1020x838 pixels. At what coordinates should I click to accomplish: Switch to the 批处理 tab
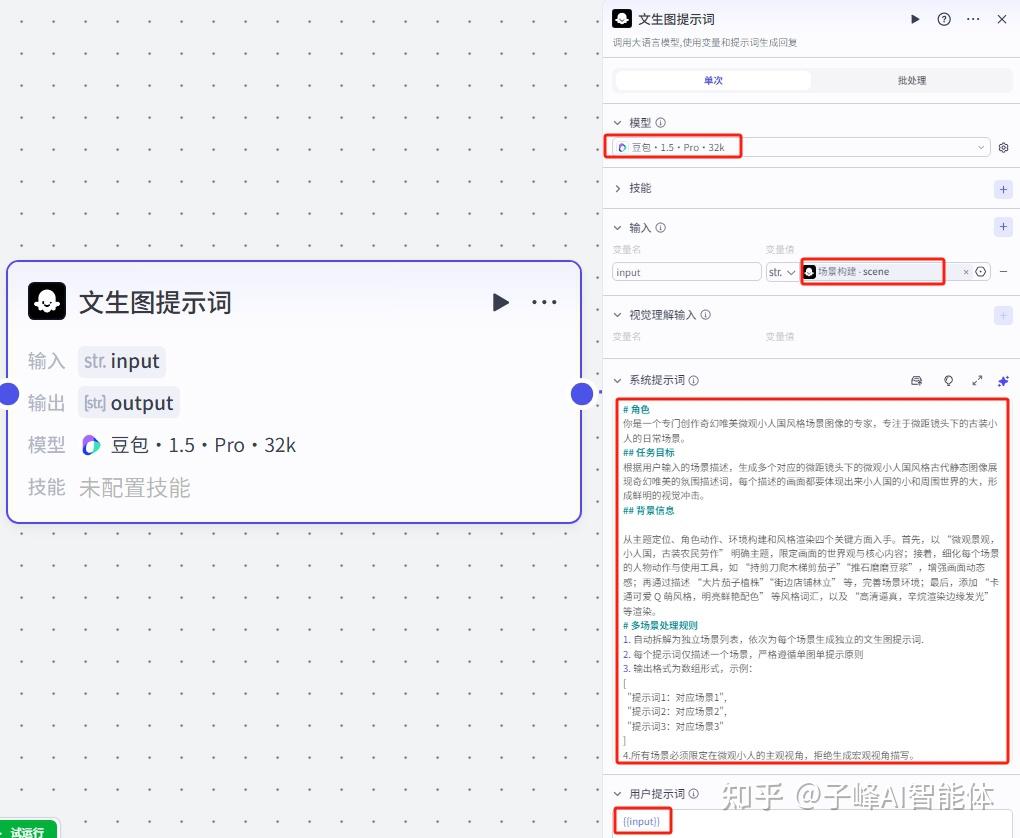(x=911, y=80)
